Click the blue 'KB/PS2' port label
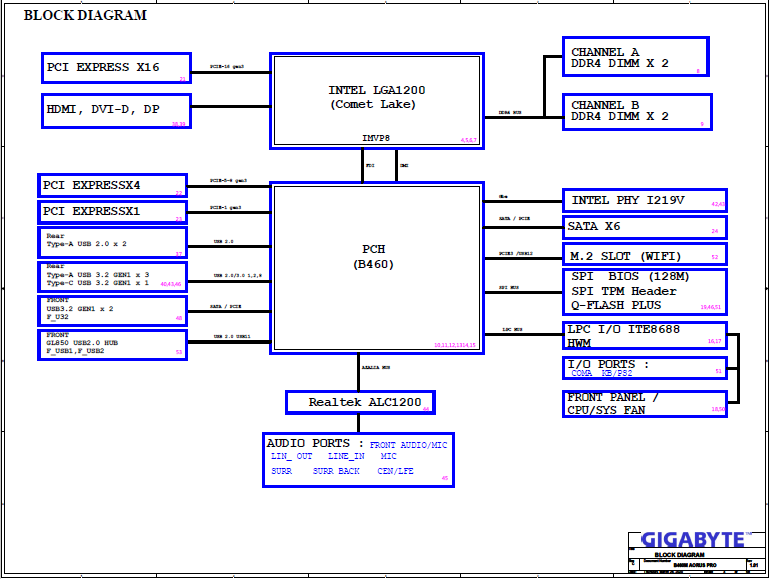 617,373
